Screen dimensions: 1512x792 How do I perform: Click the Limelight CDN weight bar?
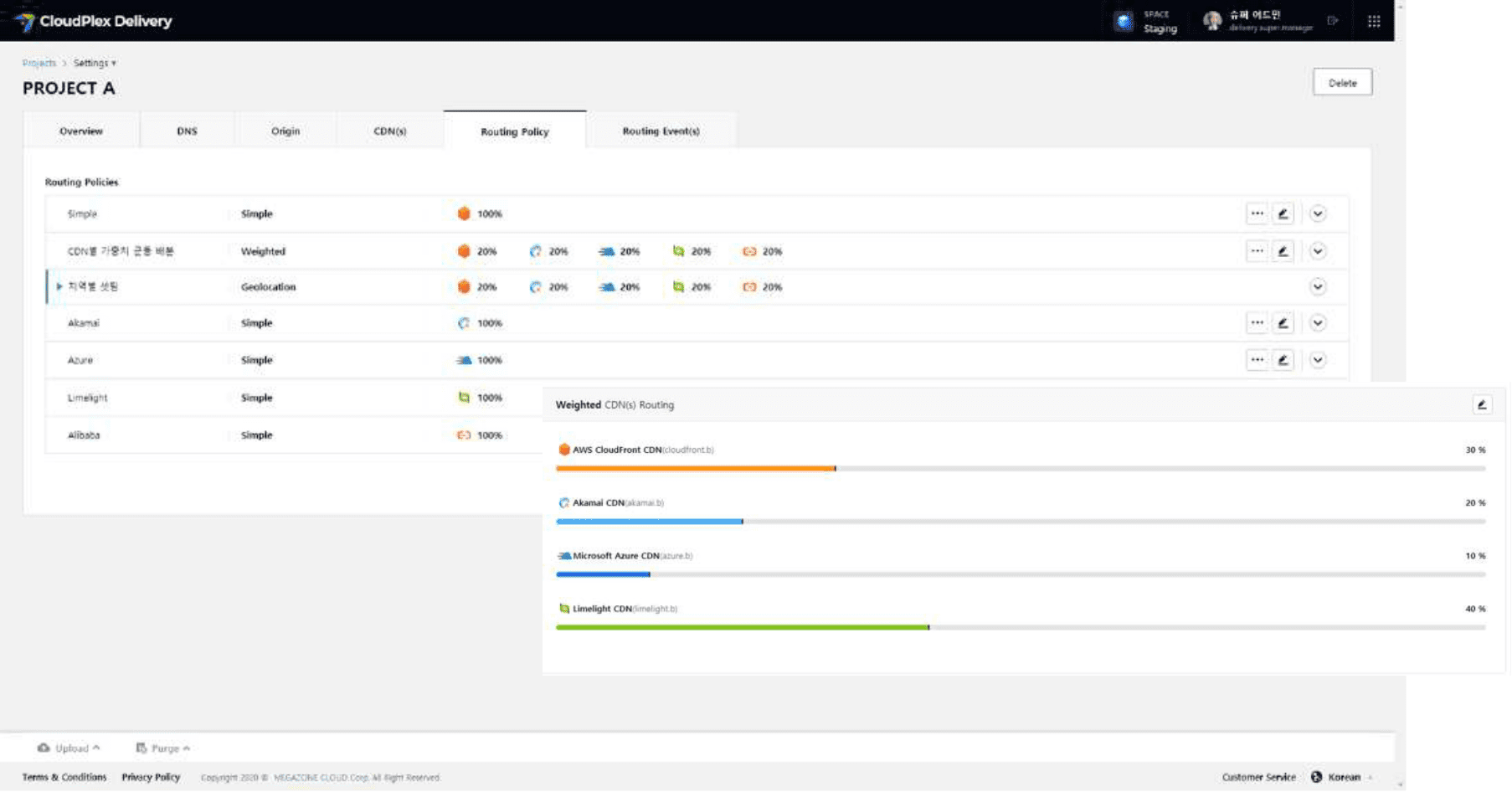(1021, 627)
